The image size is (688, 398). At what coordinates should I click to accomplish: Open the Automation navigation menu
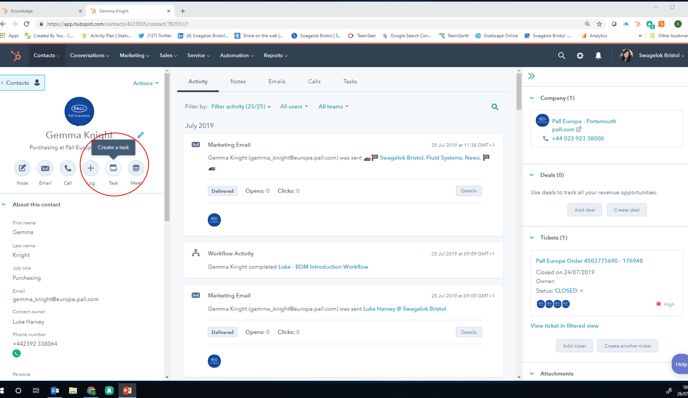(x=236, y=56)
